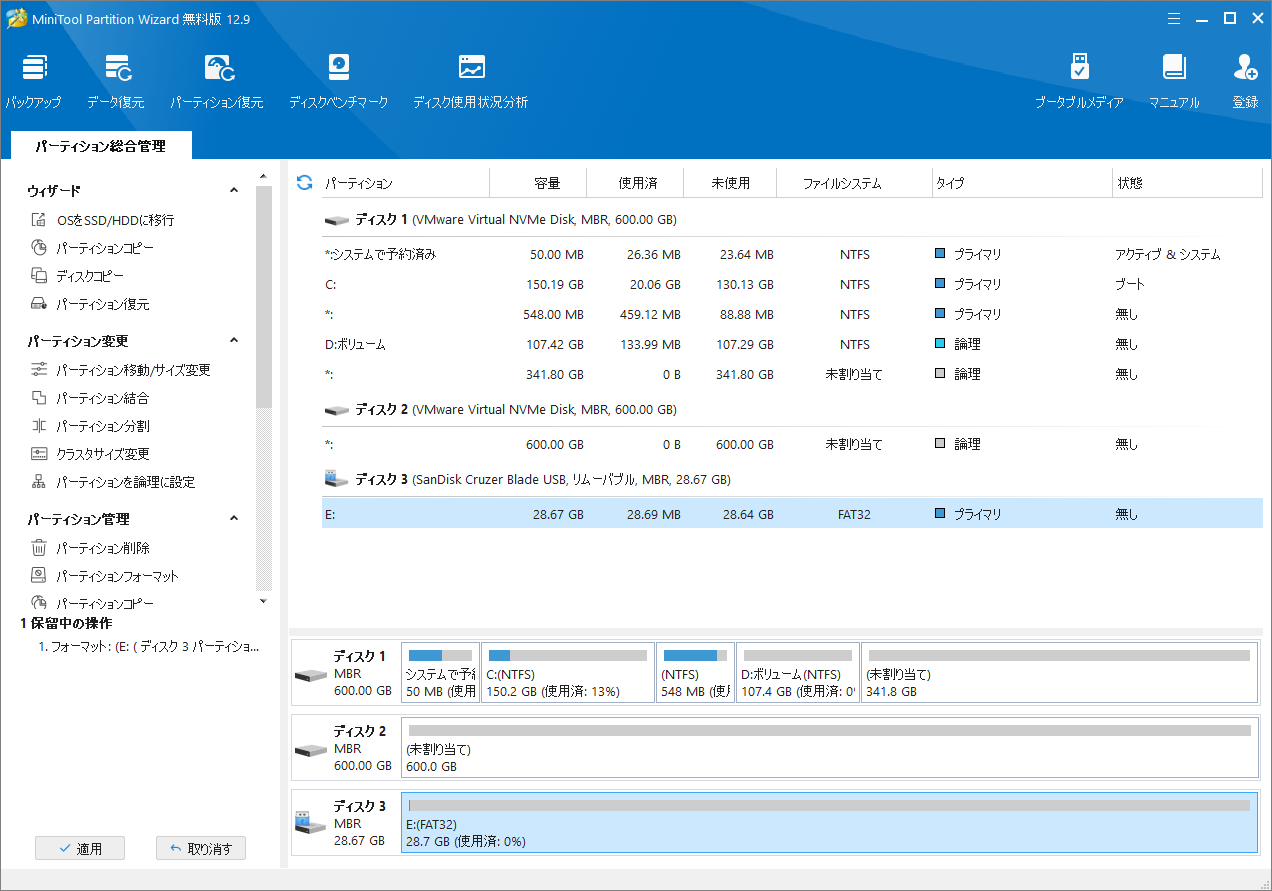Select パーティション削除

click(x=90, y=548)
